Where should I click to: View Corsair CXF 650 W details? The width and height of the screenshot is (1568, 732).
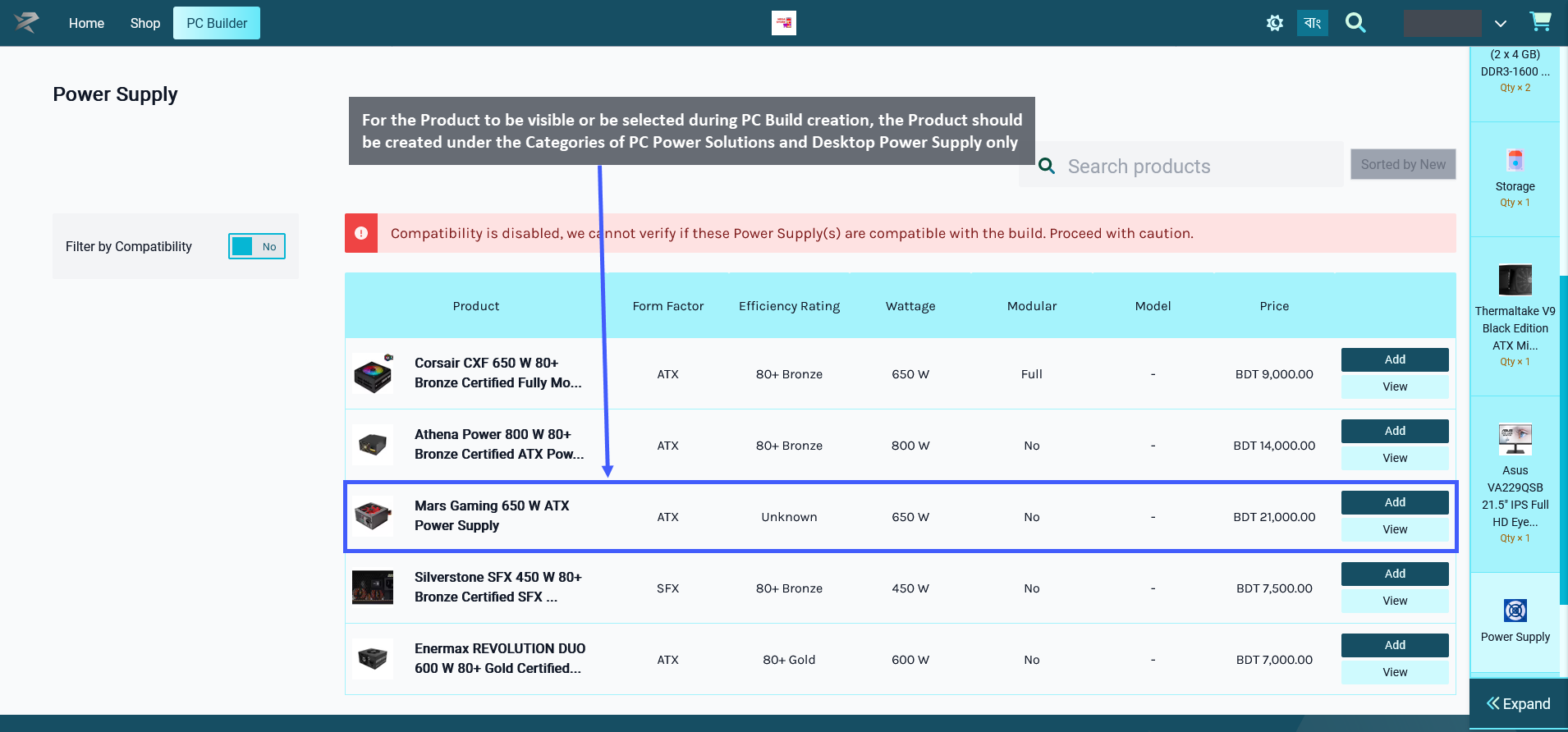[x=1395, y=387]
